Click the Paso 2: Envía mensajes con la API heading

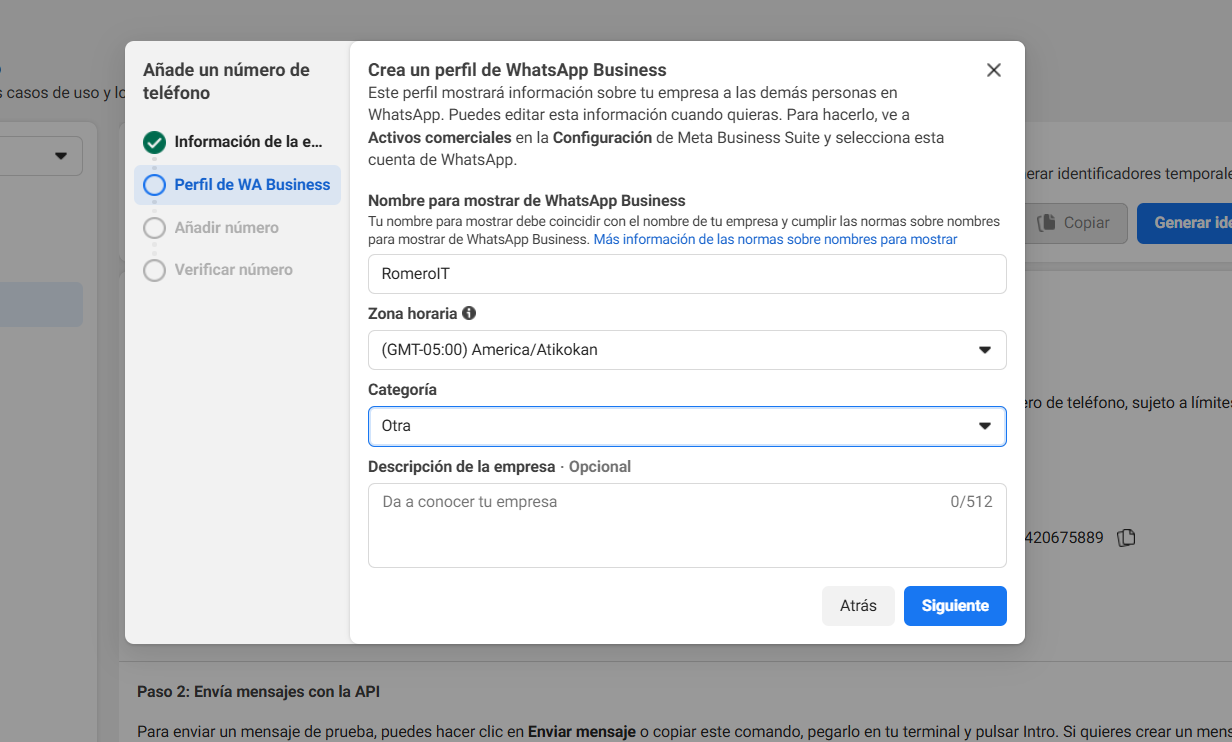coord(258,692)
